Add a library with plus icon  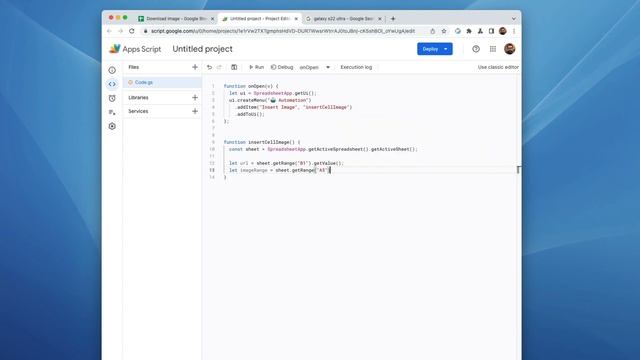pyautogui.click(x=195, y=98)
